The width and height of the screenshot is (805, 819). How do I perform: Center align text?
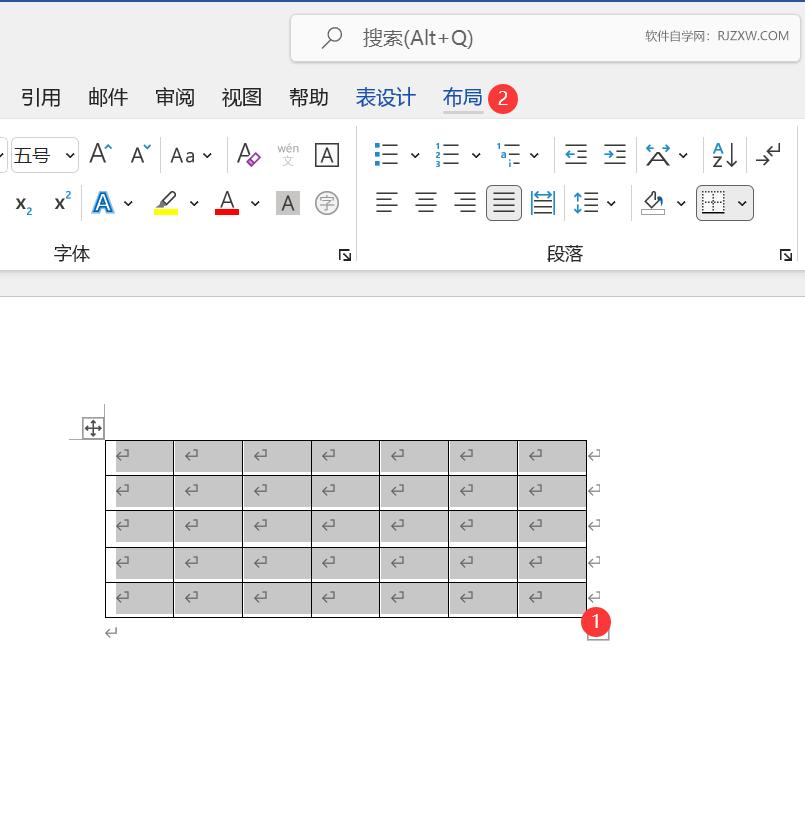point(426,203)
